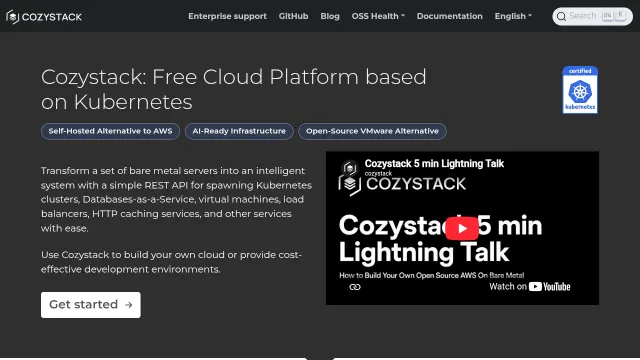Click the main heading Cozystack: Free Cloud Platform
The width and height of the screenshot is (640, 360).
(233, 89)
